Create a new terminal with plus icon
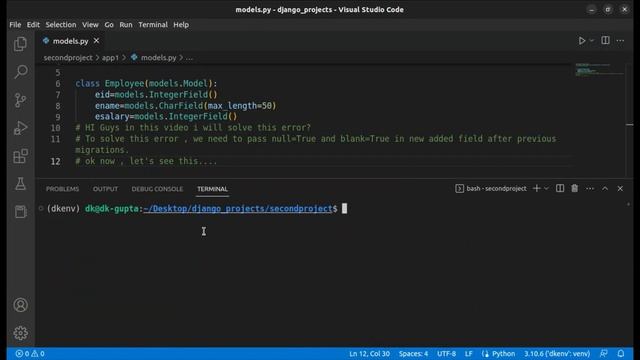The height and width of the screenshot is (360, 640). [x=537, y=189]
